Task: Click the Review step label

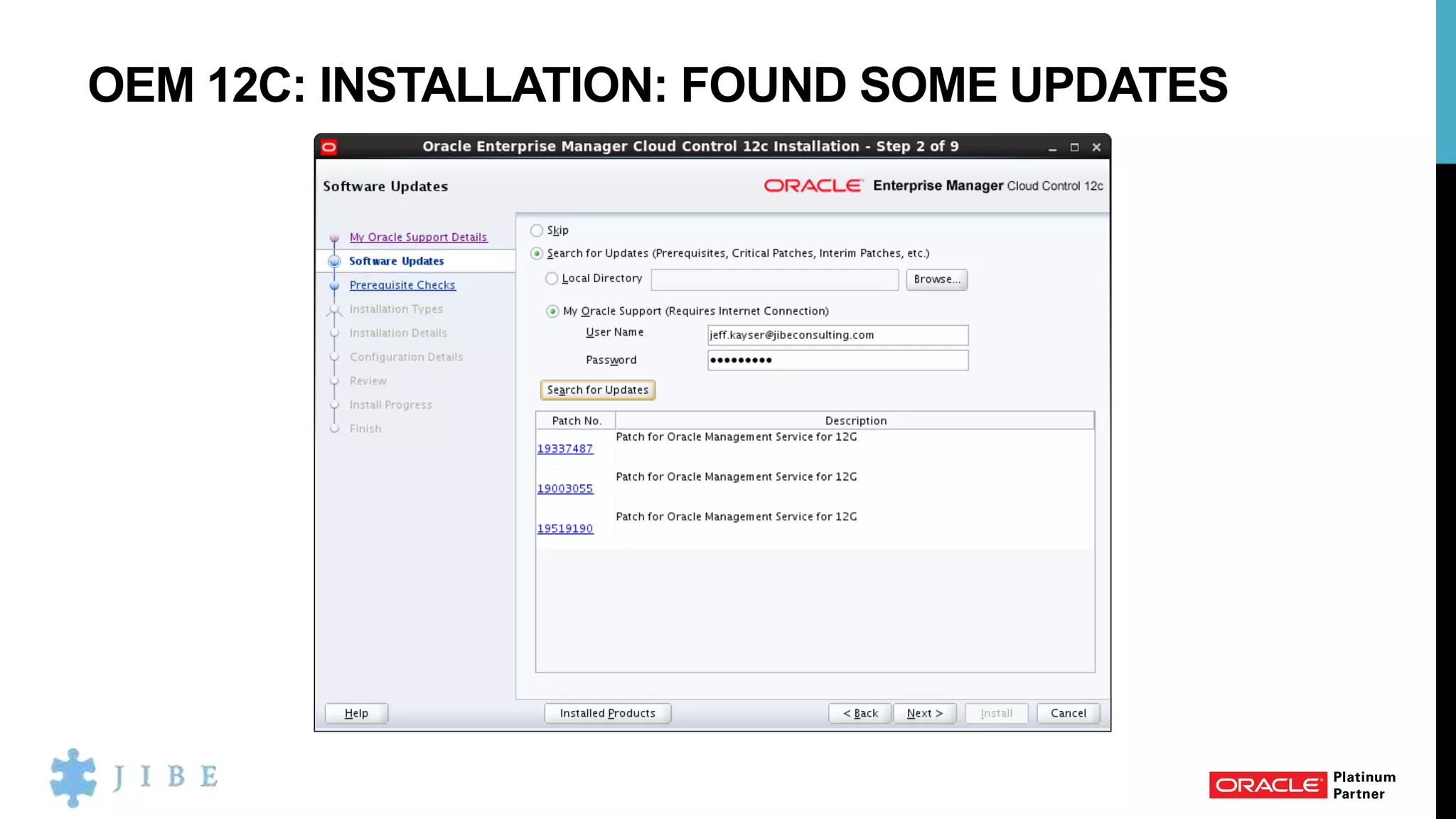Action: [368, 381]
